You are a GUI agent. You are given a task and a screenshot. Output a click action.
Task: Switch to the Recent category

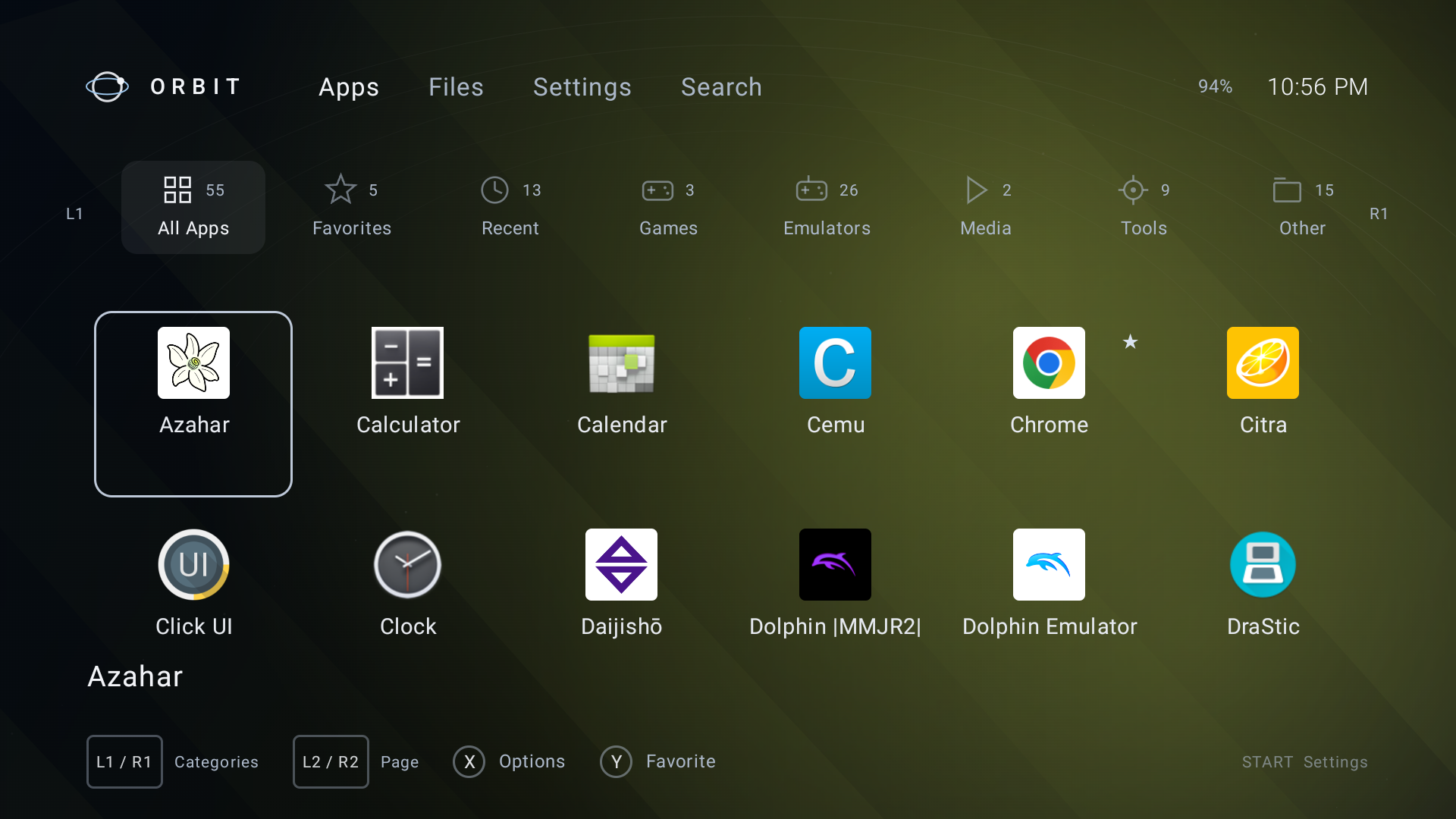(x=510, y=207)
